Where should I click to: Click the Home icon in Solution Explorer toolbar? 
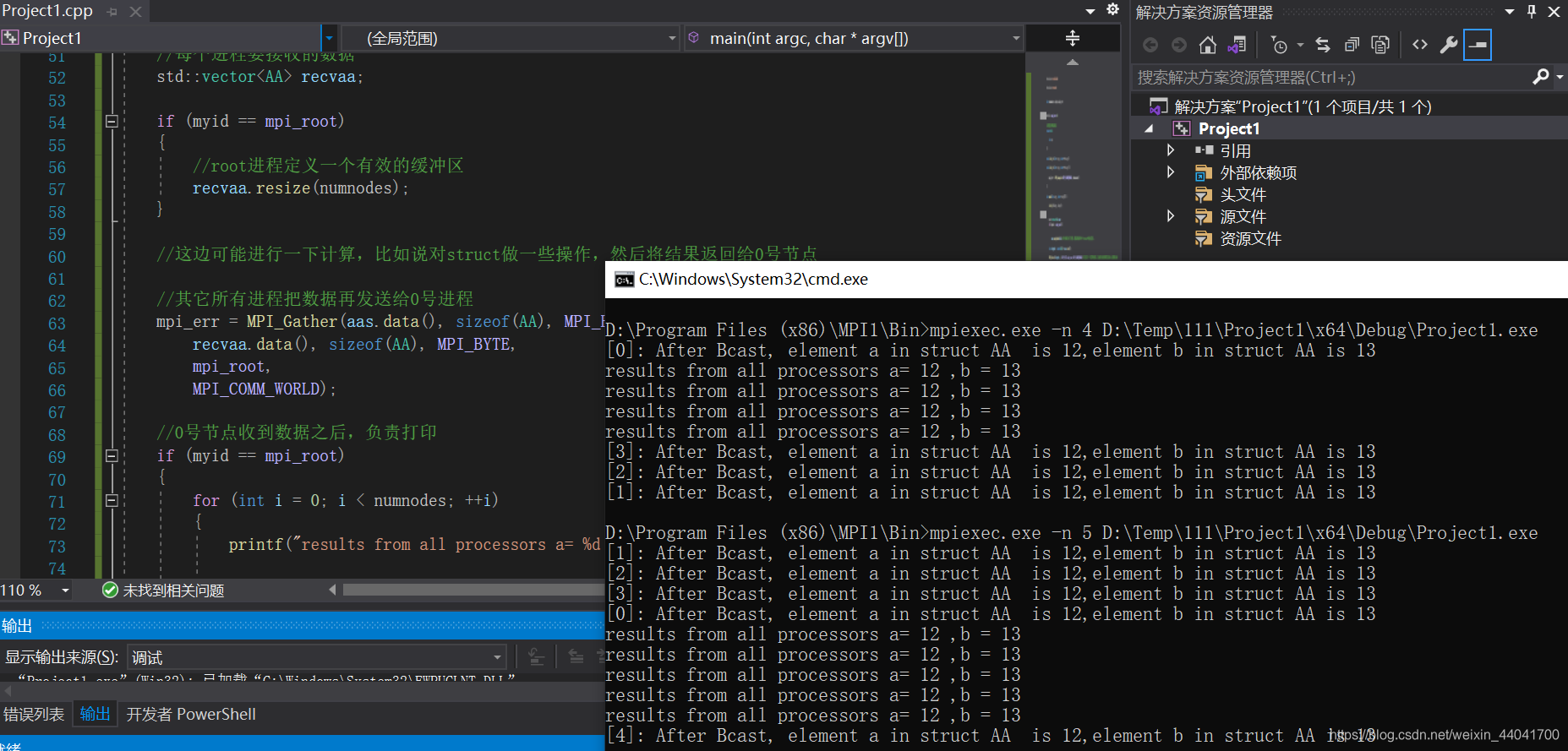tap(1208, 45)
